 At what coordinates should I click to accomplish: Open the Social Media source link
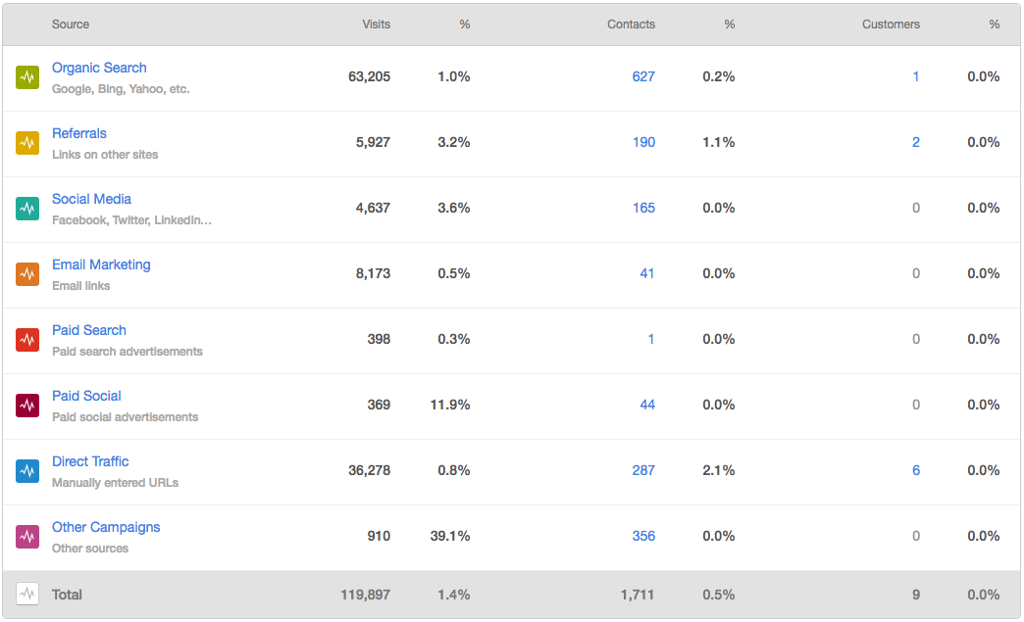(91, 199)
